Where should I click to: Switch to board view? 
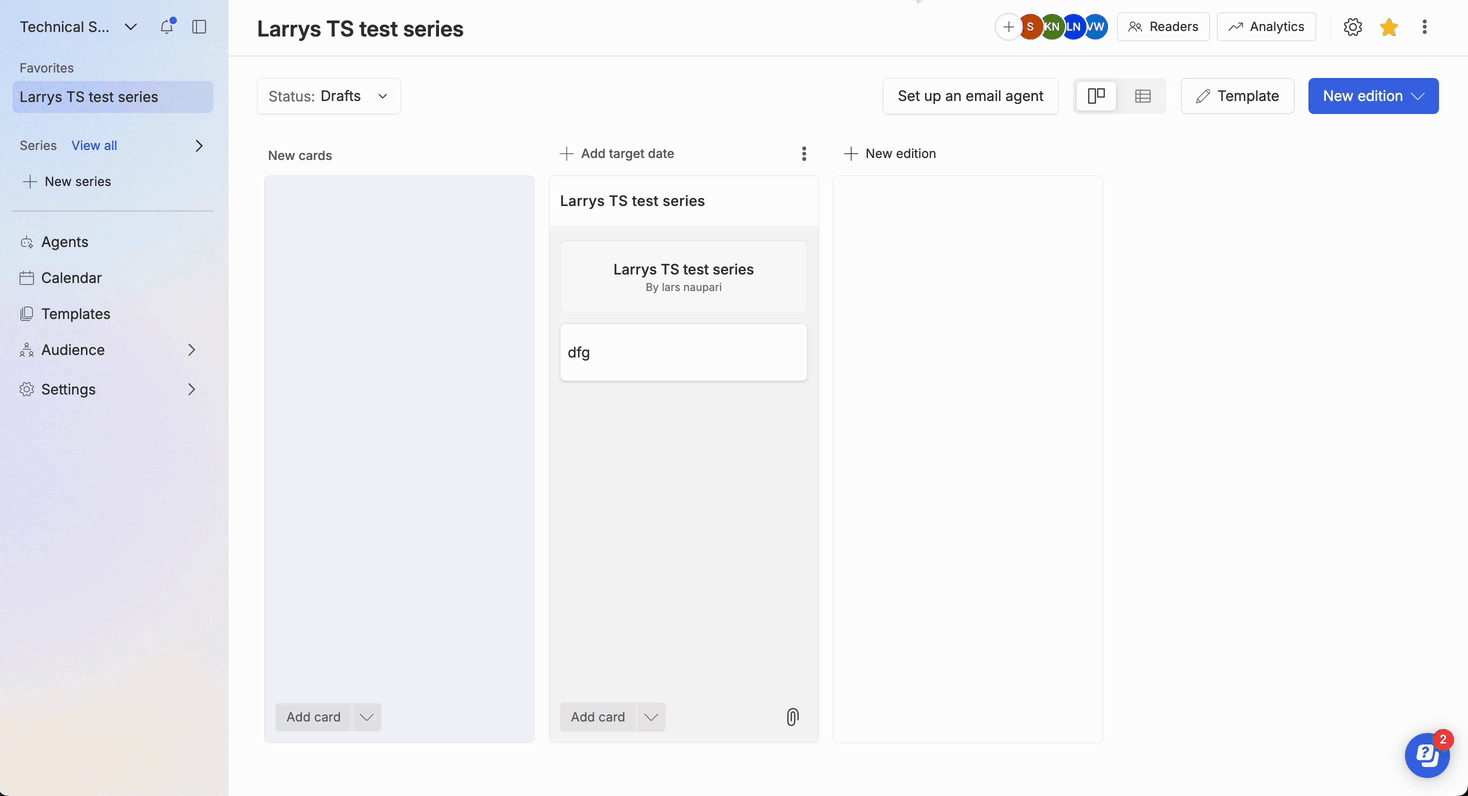[1097, 96]
